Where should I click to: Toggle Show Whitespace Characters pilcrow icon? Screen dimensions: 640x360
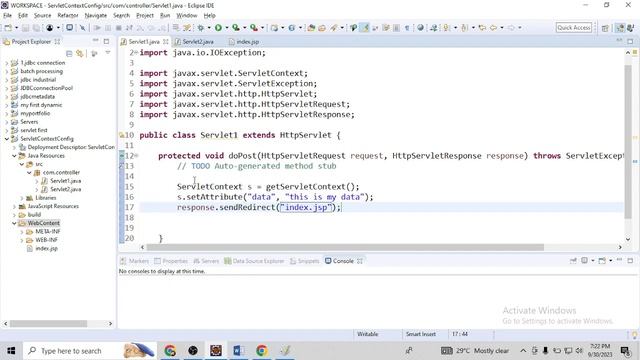click(x=407, y=28)
